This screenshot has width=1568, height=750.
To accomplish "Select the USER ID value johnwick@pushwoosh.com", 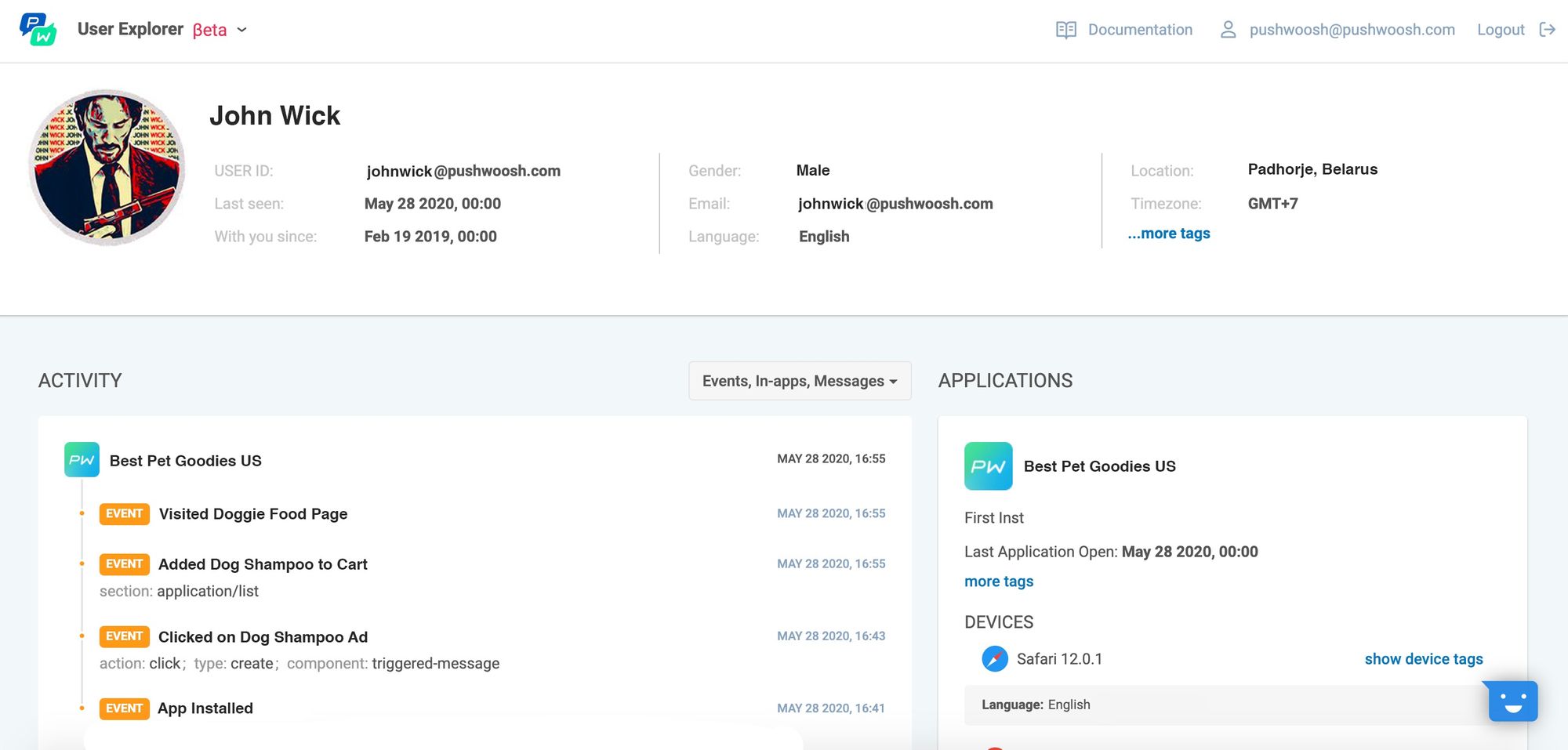I will coord(463,171).
